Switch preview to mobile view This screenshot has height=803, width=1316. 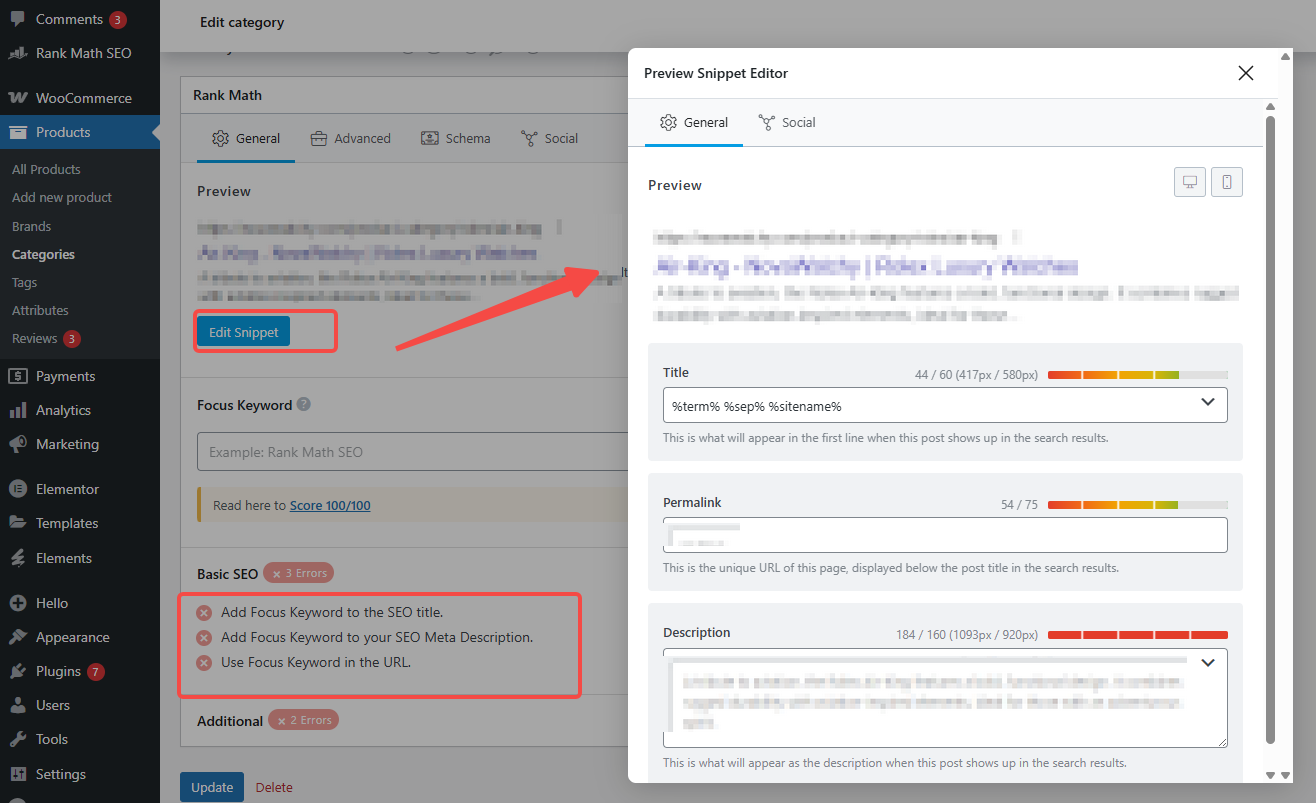[x=1227, y=181]
